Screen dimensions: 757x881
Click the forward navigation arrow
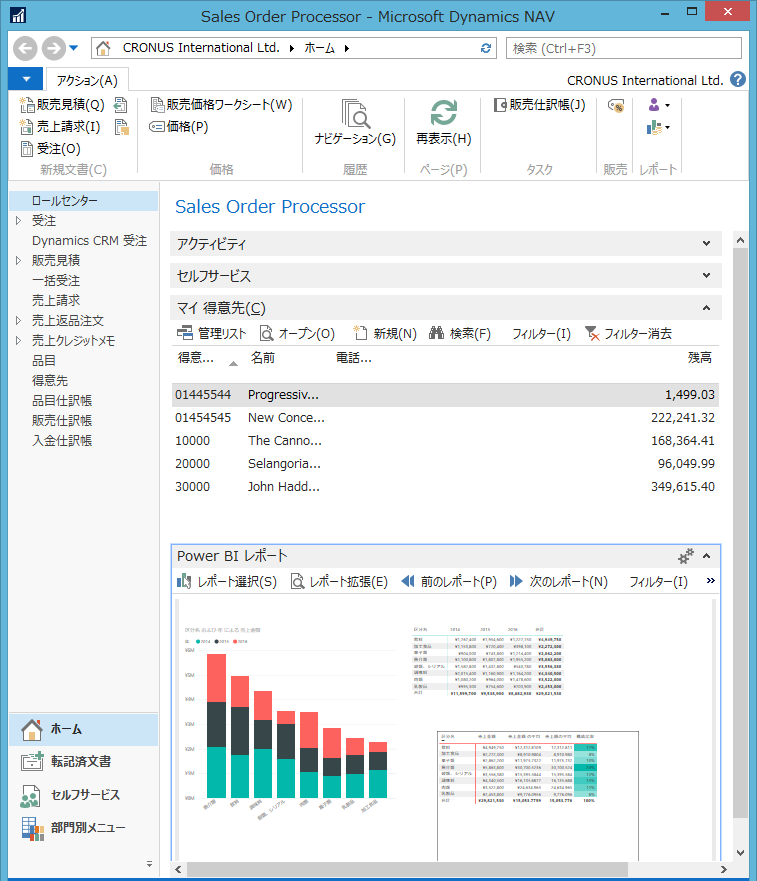click(53, 48)
